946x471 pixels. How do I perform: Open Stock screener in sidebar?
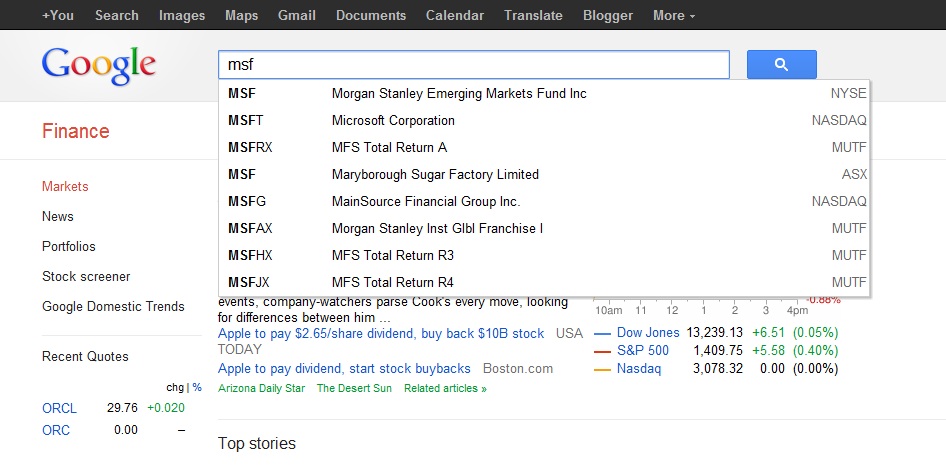tap(86, 277)
